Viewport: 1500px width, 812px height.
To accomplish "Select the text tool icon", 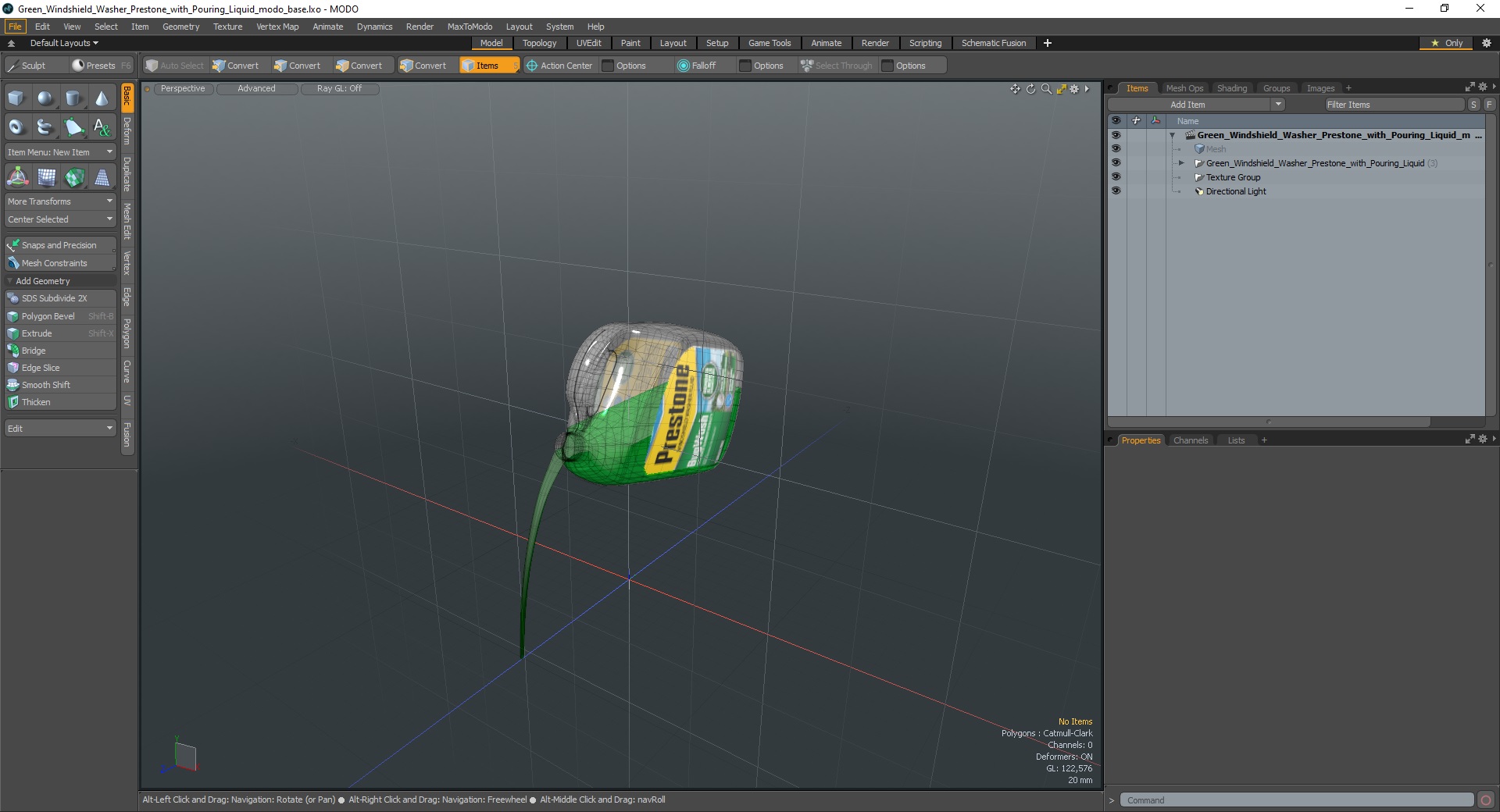I will tap(102, 126).
